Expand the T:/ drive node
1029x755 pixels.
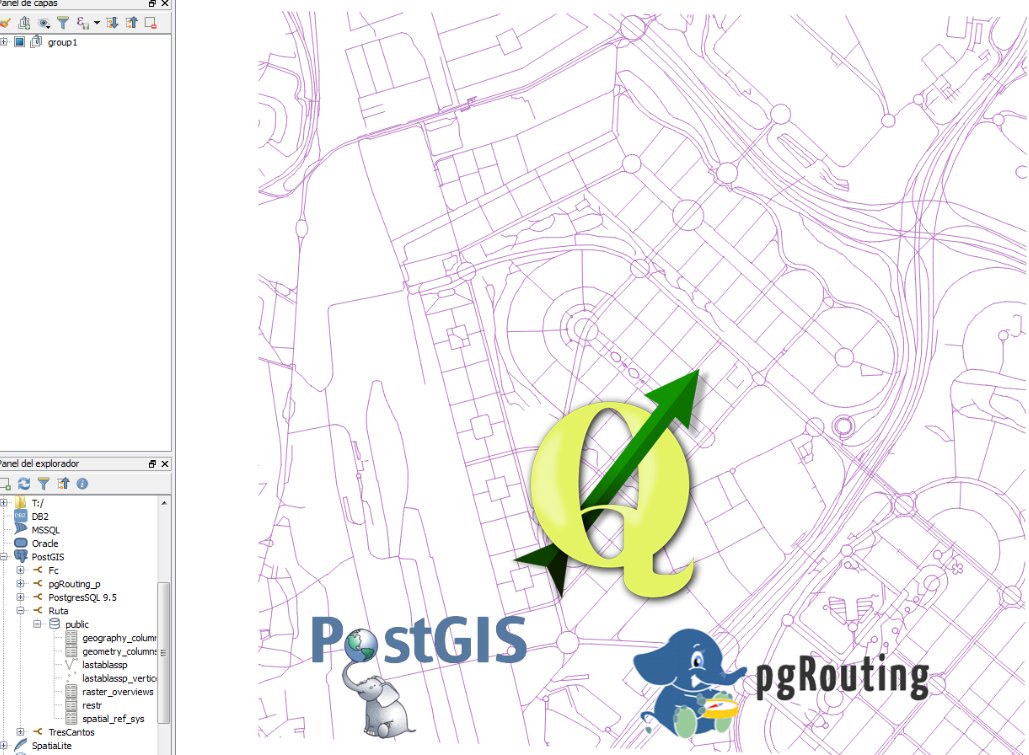3,503
